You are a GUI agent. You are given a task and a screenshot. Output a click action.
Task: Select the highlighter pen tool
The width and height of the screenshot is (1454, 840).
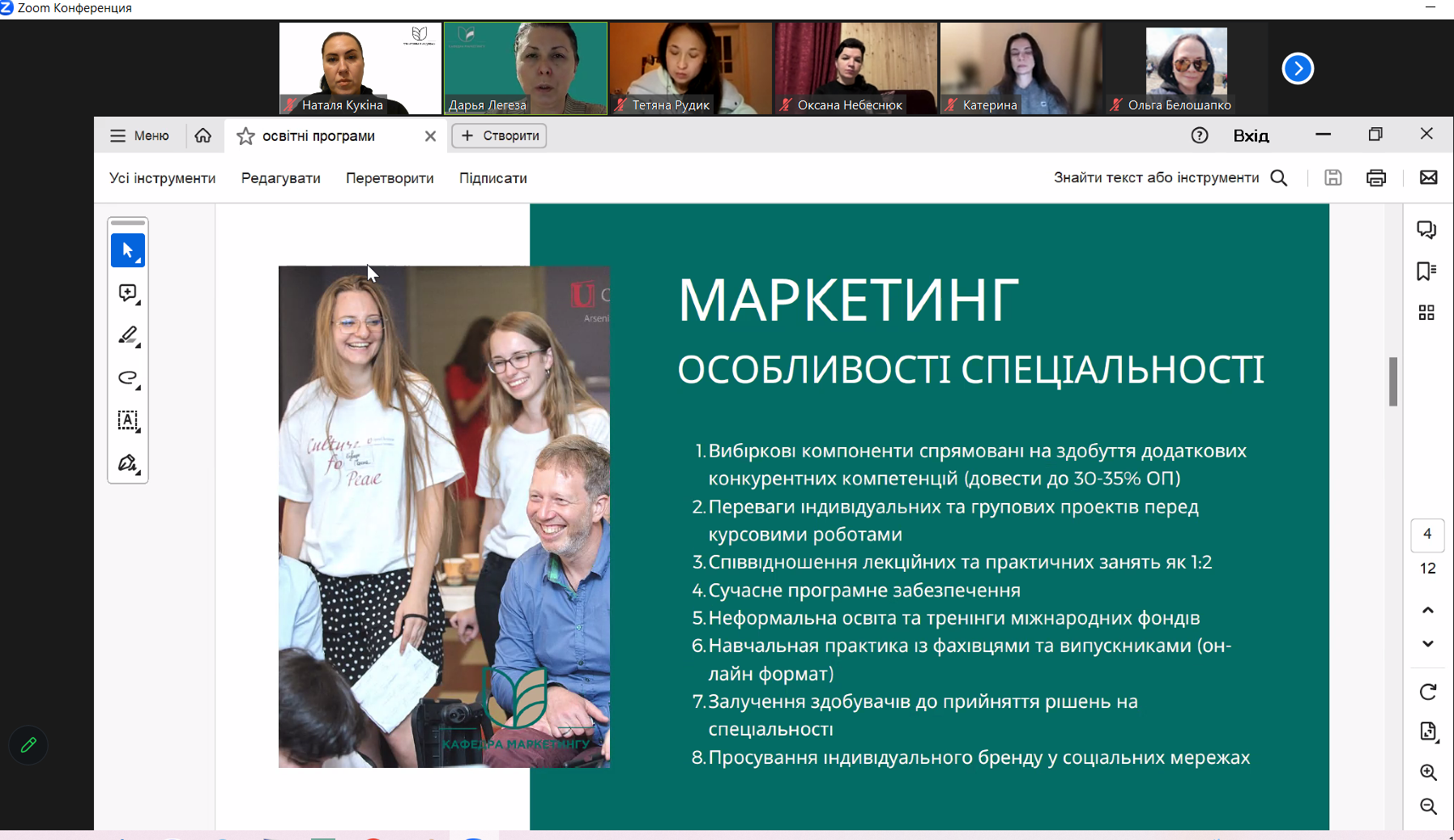coord(128,335)
